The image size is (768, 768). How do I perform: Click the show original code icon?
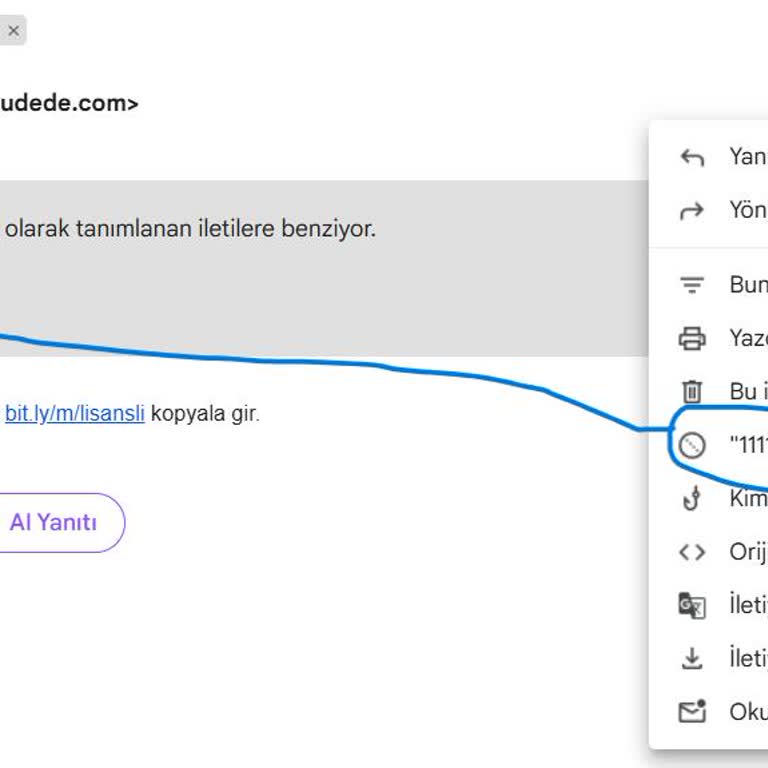coord(692,552)
